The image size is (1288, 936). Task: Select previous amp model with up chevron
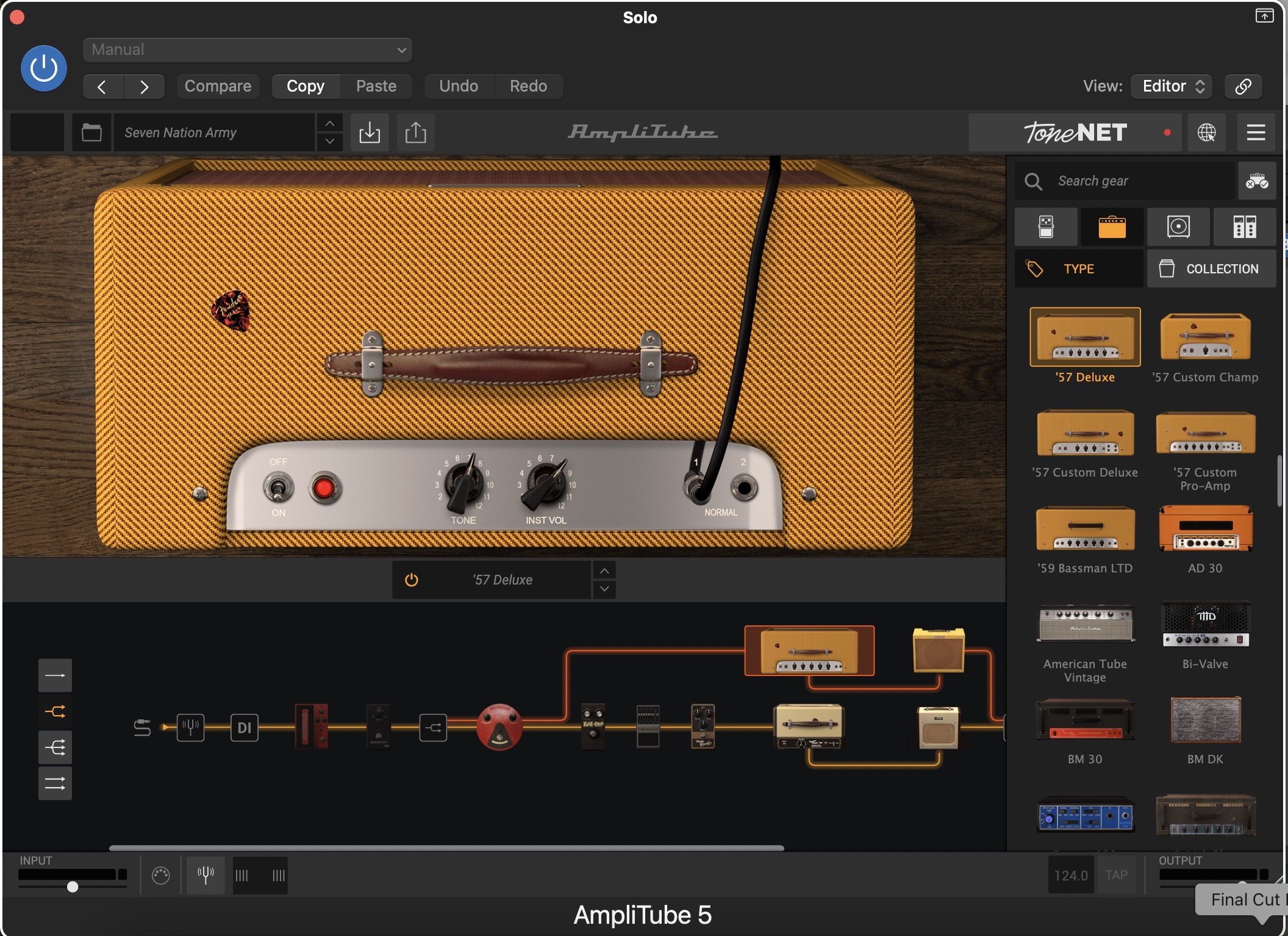(604, 571)
